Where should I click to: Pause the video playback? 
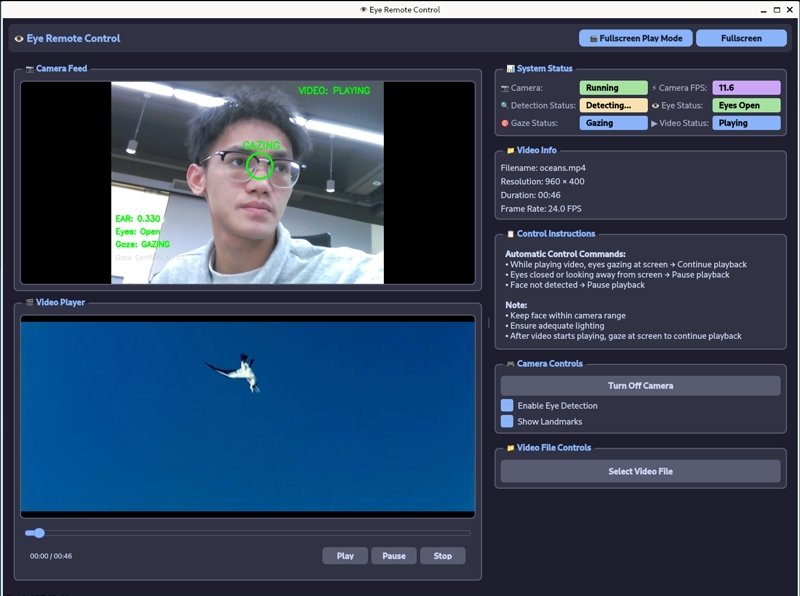click(394, 556)
